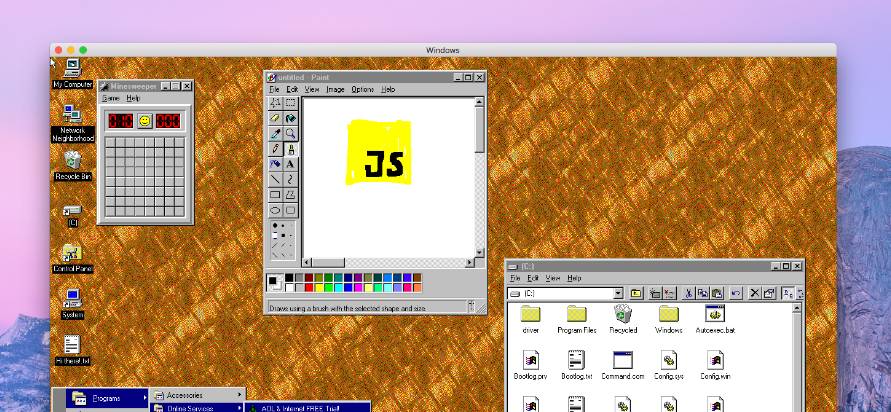Click Map Network Drive icon in C: toolbar
The width and height of the screenshot is (891, 412).
point(655,293)
